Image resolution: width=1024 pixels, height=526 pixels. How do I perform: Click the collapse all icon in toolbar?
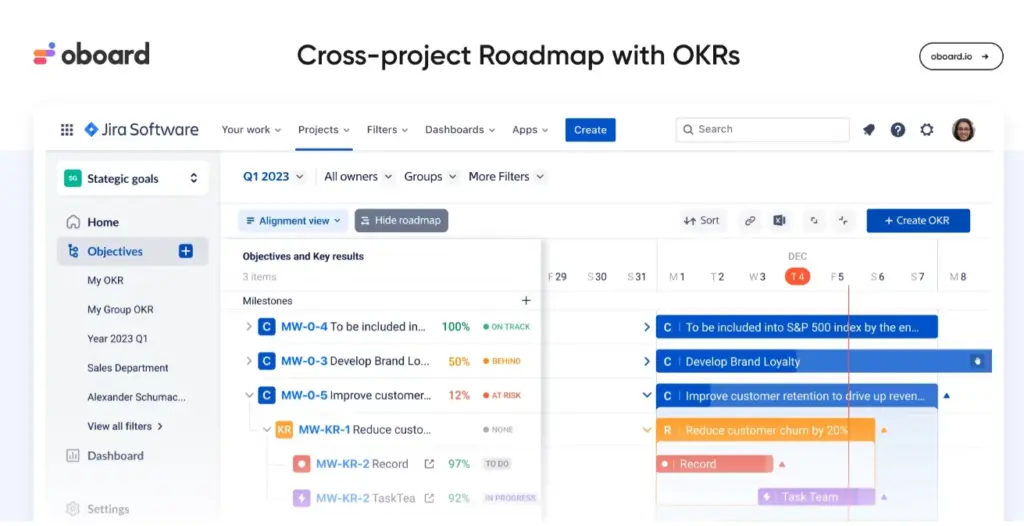(843, 221)
